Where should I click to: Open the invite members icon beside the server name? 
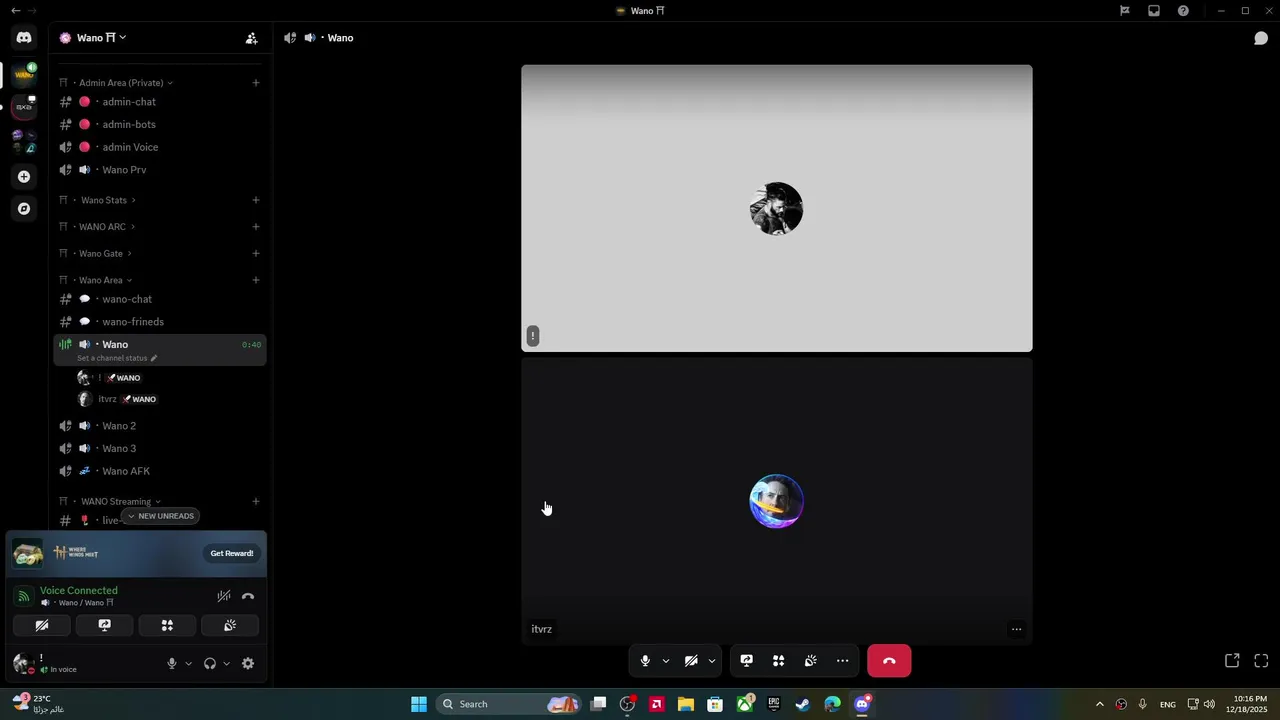coord(251,38)
